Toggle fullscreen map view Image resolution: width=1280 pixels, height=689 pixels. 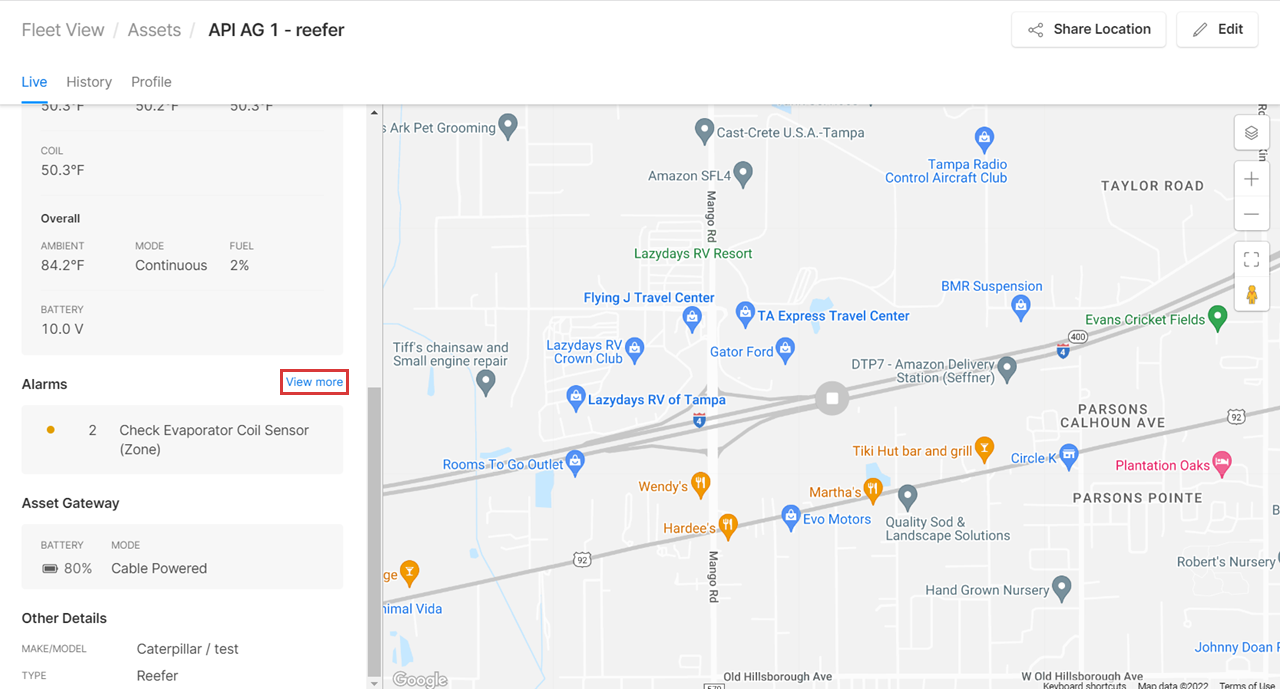point(1251,259)
